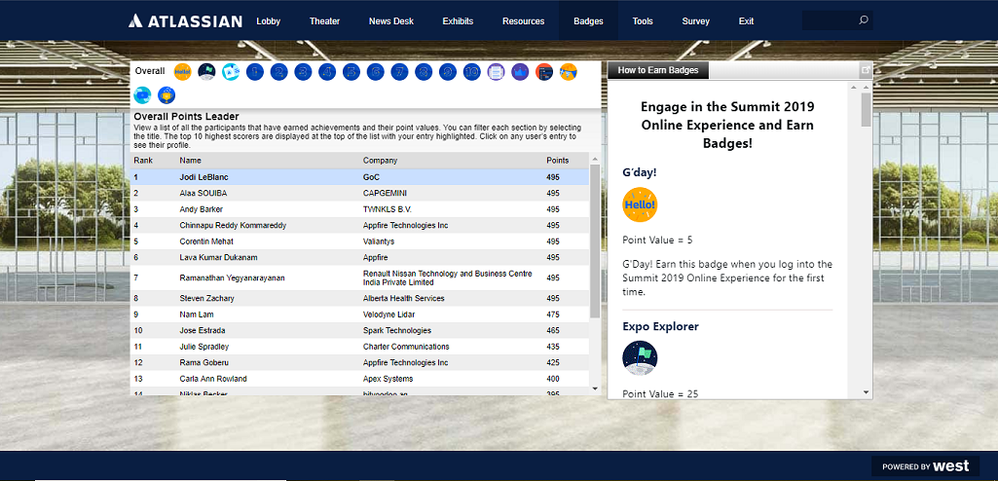Click the Powered by West logo
The width and height of the screenshot is (998, 481).
coord(925,466)
